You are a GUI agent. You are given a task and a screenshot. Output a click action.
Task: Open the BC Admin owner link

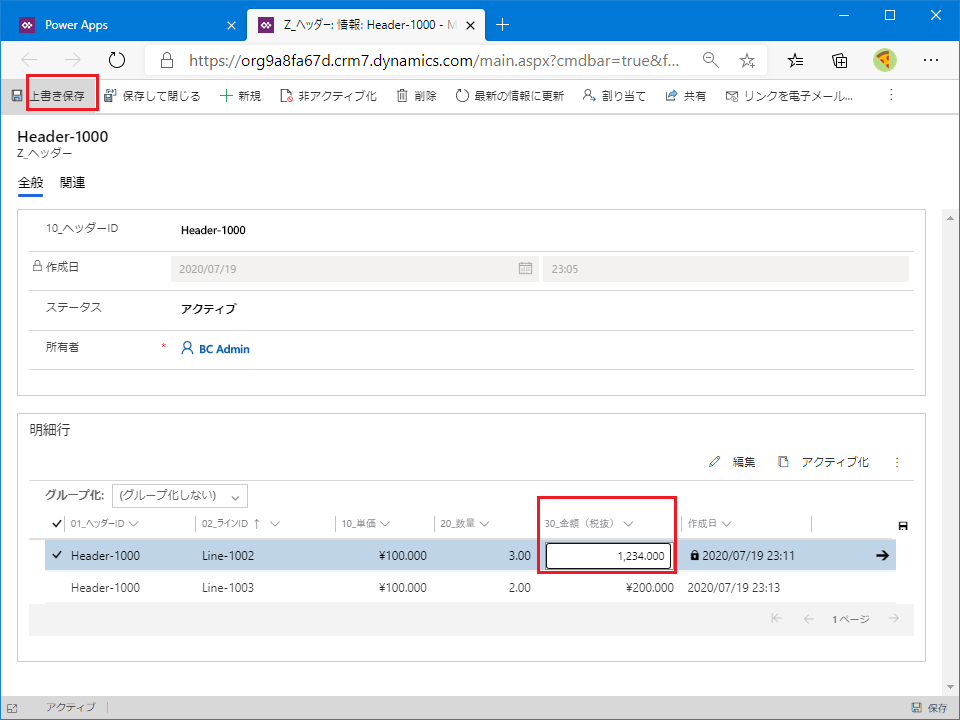pyautogui.click(x=224, y=349)
